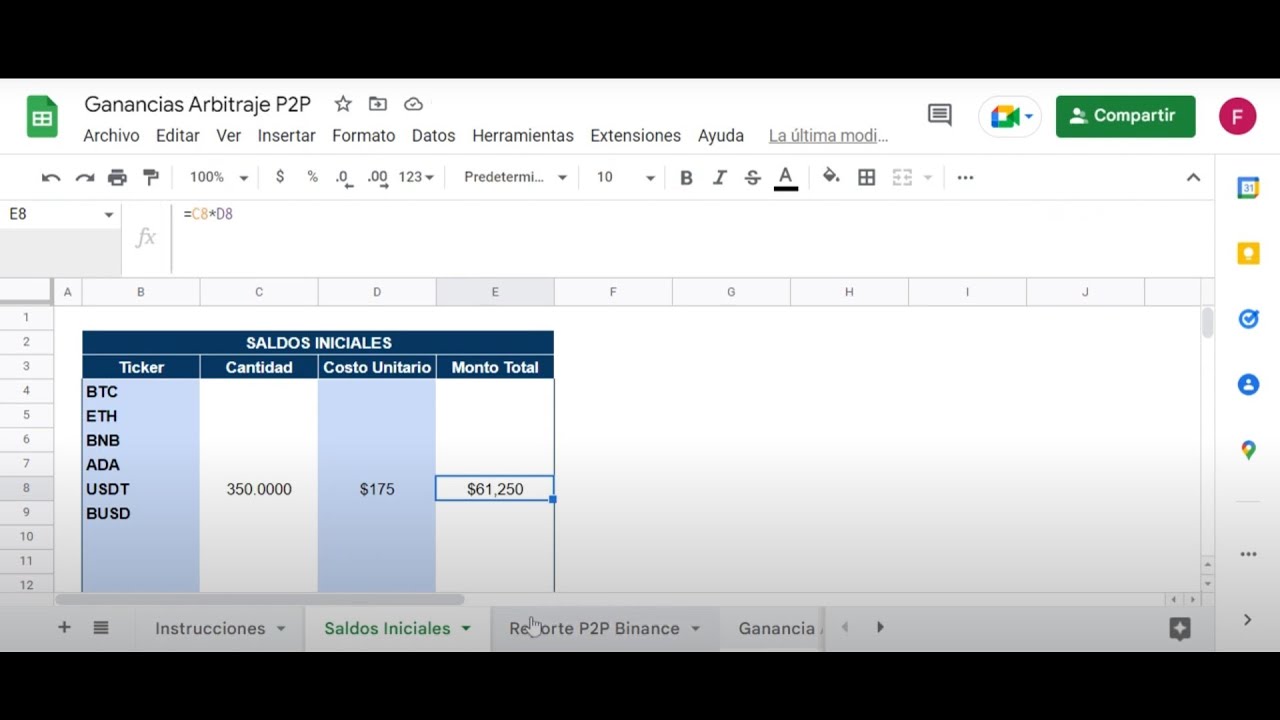1280x720 pixels.
Task: Toggle bold formatting
Action: 686,177
